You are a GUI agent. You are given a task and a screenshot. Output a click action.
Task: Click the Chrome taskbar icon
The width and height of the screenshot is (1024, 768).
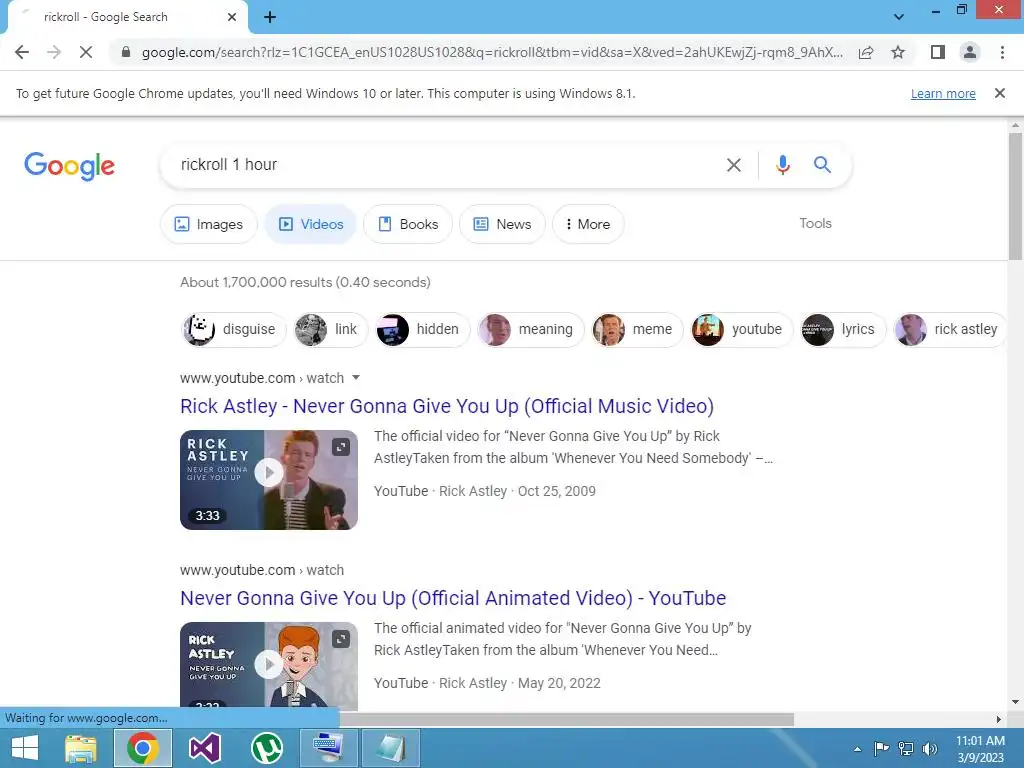click(143, 748)
